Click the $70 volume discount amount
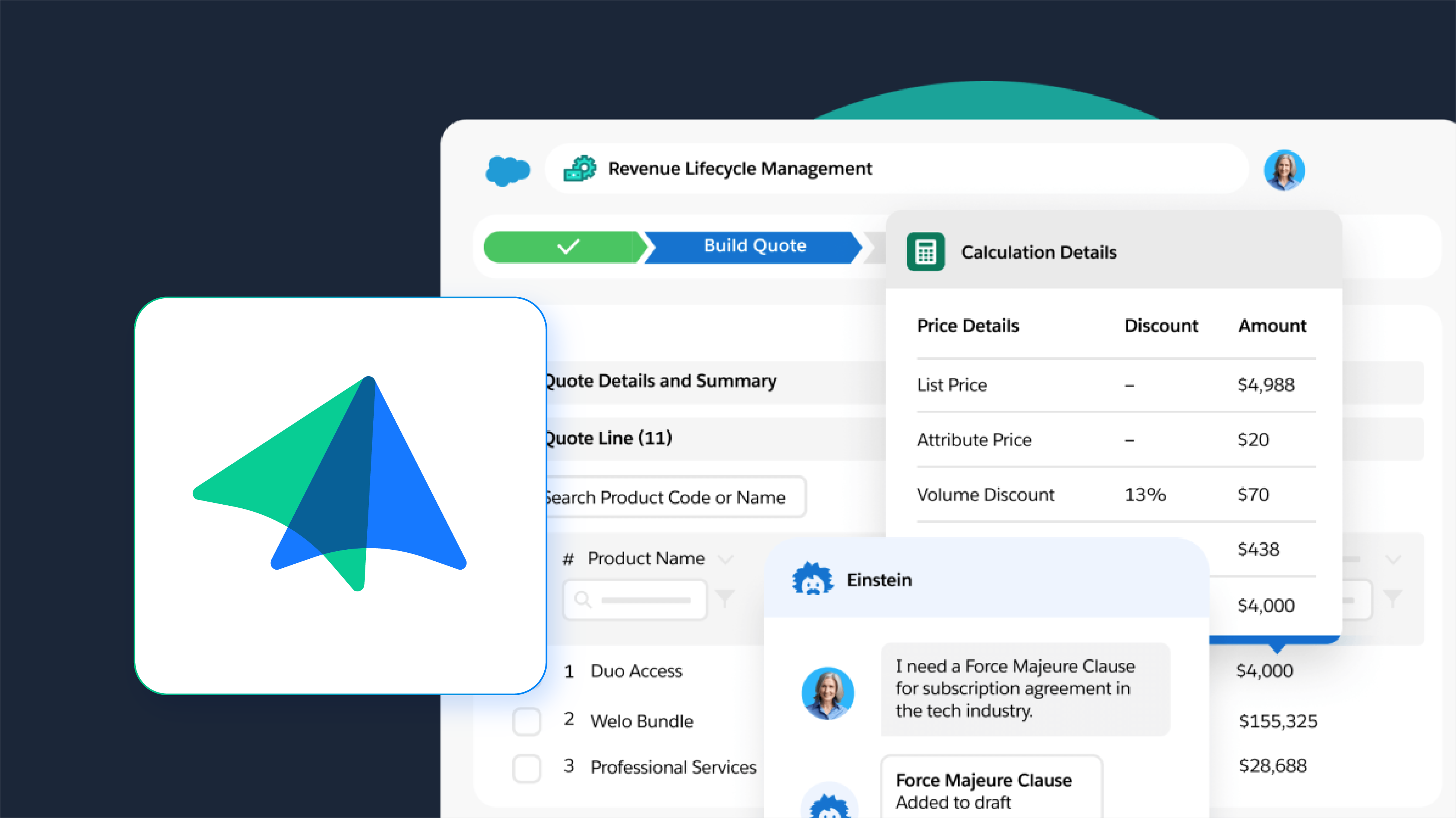The image size is (1456, 818). (1253, 494)
